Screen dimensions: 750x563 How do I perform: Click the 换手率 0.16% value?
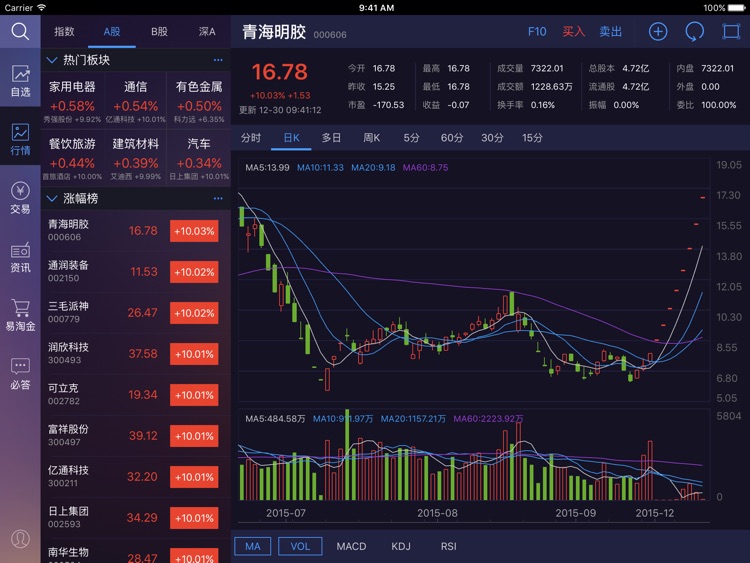pyautogui.click(x=543, y=105)
